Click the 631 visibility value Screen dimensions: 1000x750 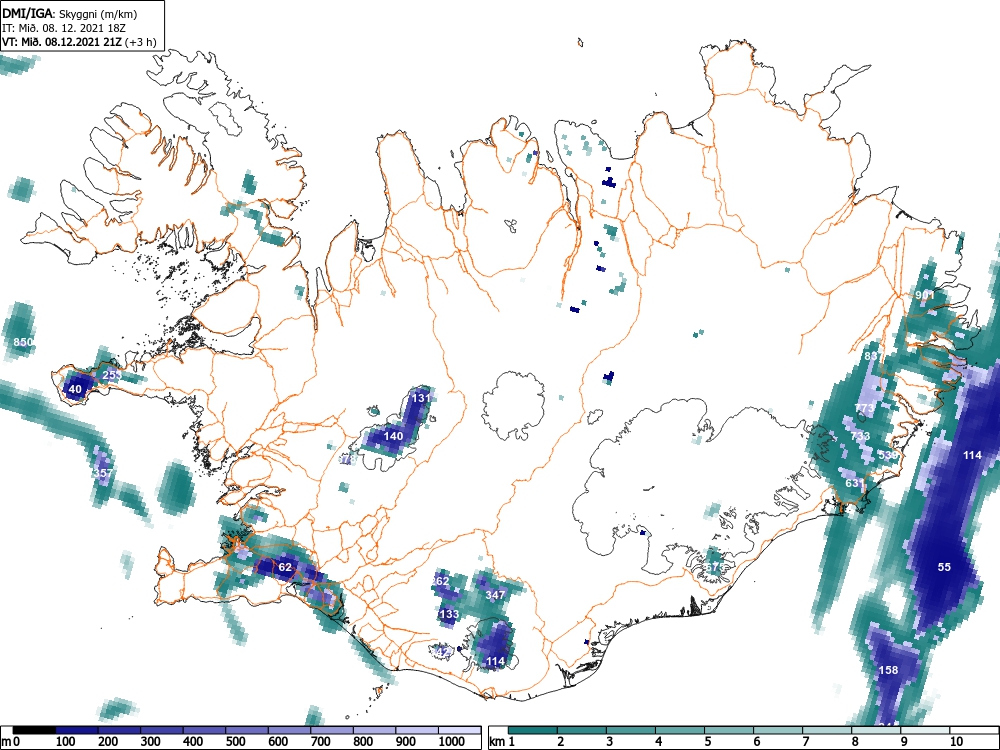click(x=855, y=483)
